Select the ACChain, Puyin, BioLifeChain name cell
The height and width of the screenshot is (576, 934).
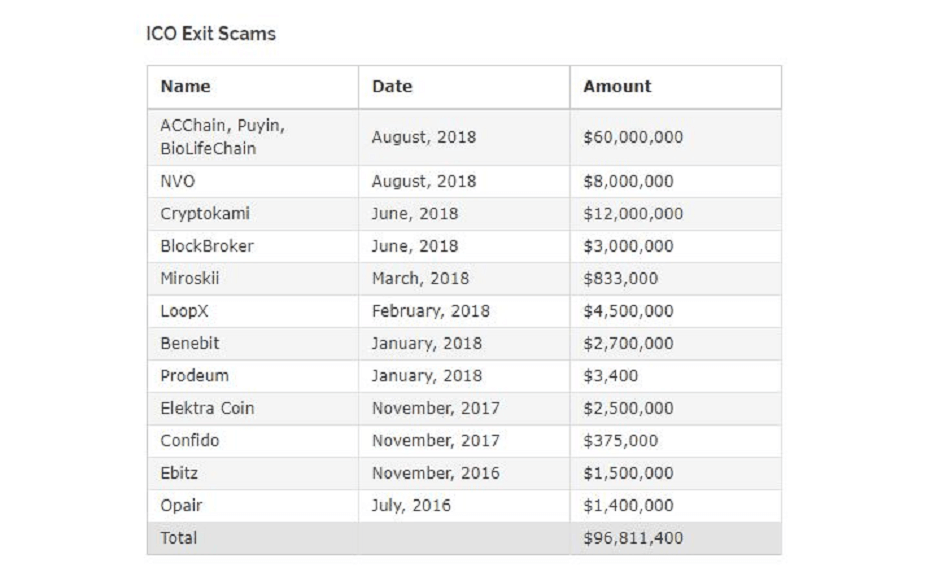222,137
